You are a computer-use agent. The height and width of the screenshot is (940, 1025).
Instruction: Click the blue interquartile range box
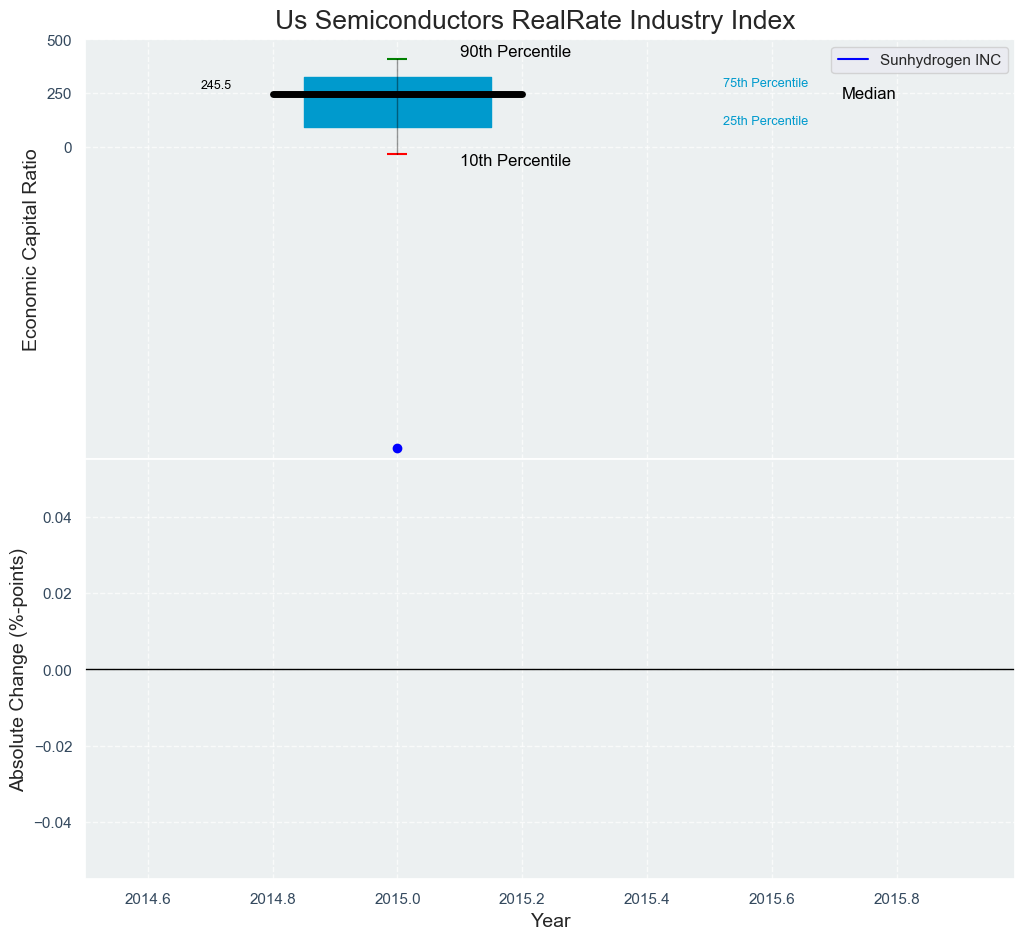click(x=440, y=112)
